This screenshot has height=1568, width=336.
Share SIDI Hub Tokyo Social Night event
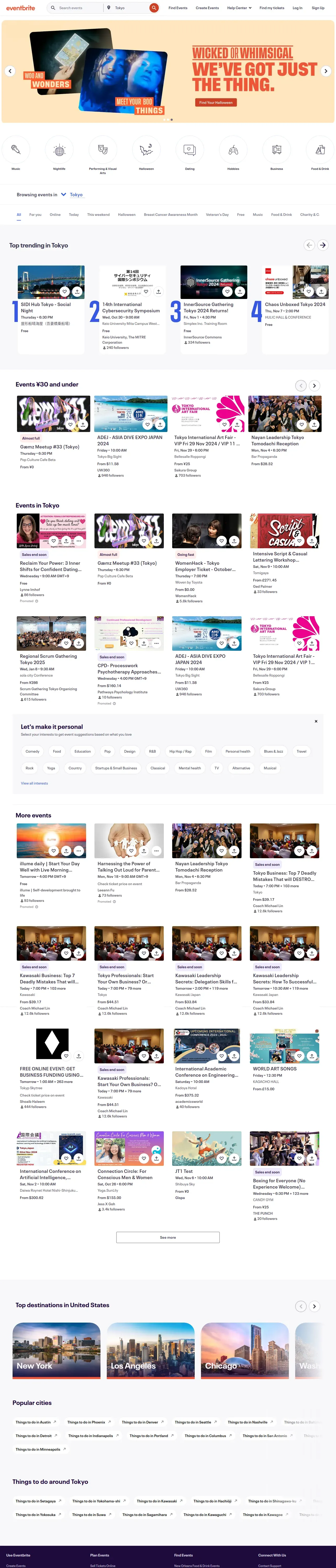tap(77, 292)
